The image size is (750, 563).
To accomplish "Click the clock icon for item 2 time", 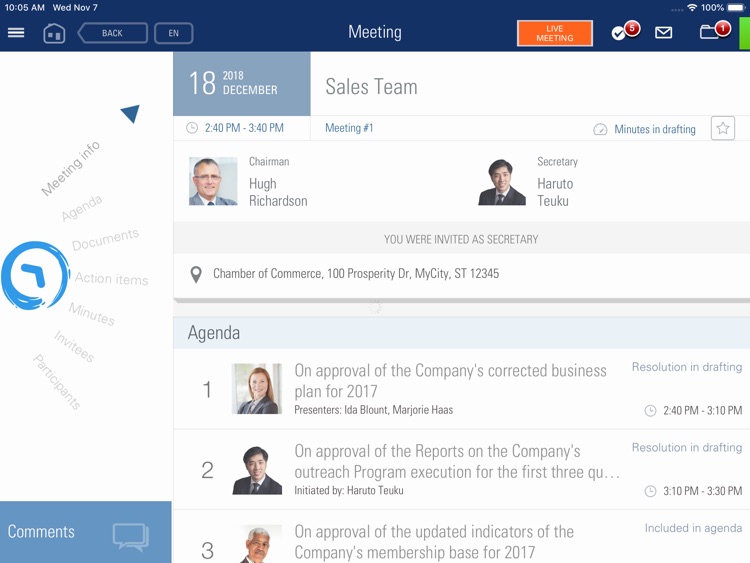I will pos(651,491).
